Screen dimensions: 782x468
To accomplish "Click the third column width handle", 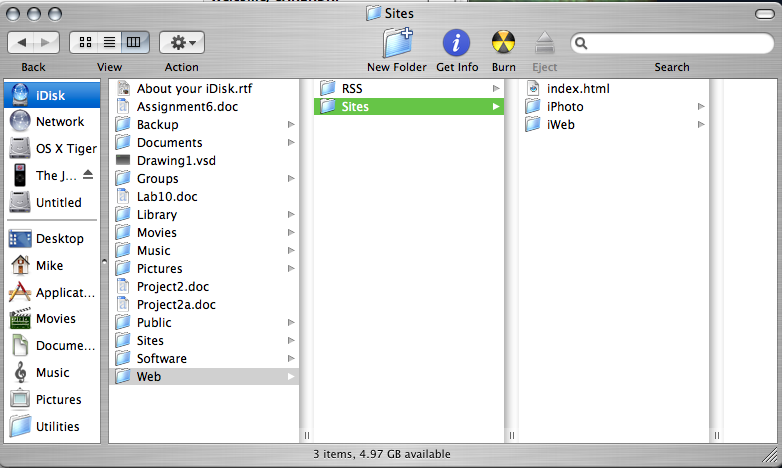I will (x=717, y=436).
